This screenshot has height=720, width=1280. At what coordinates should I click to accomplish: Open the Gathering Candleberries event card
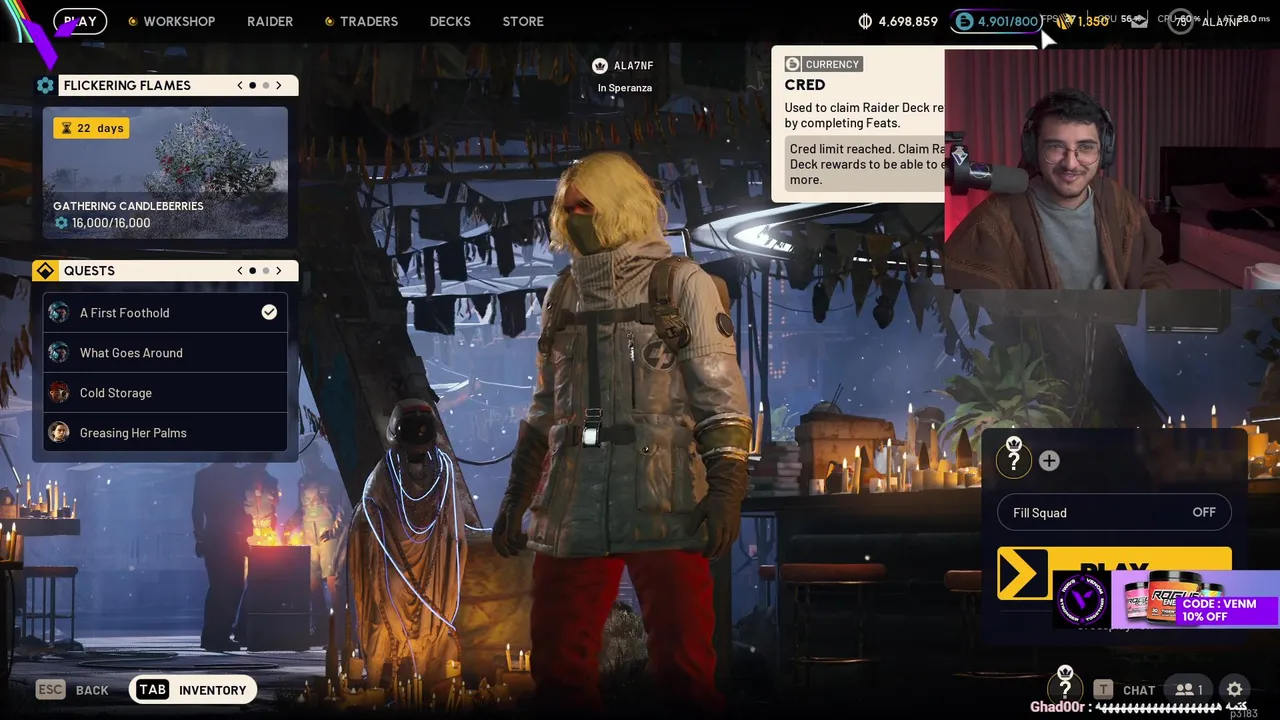click(165, 173)
